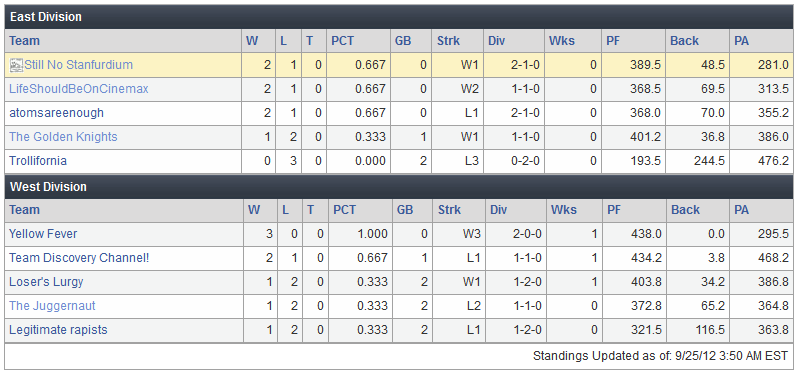Image resolution: width=798 pixels, height=374 pixels.
Task: Open the Still No Stanfurdium team link
Action: coord(78,65)
